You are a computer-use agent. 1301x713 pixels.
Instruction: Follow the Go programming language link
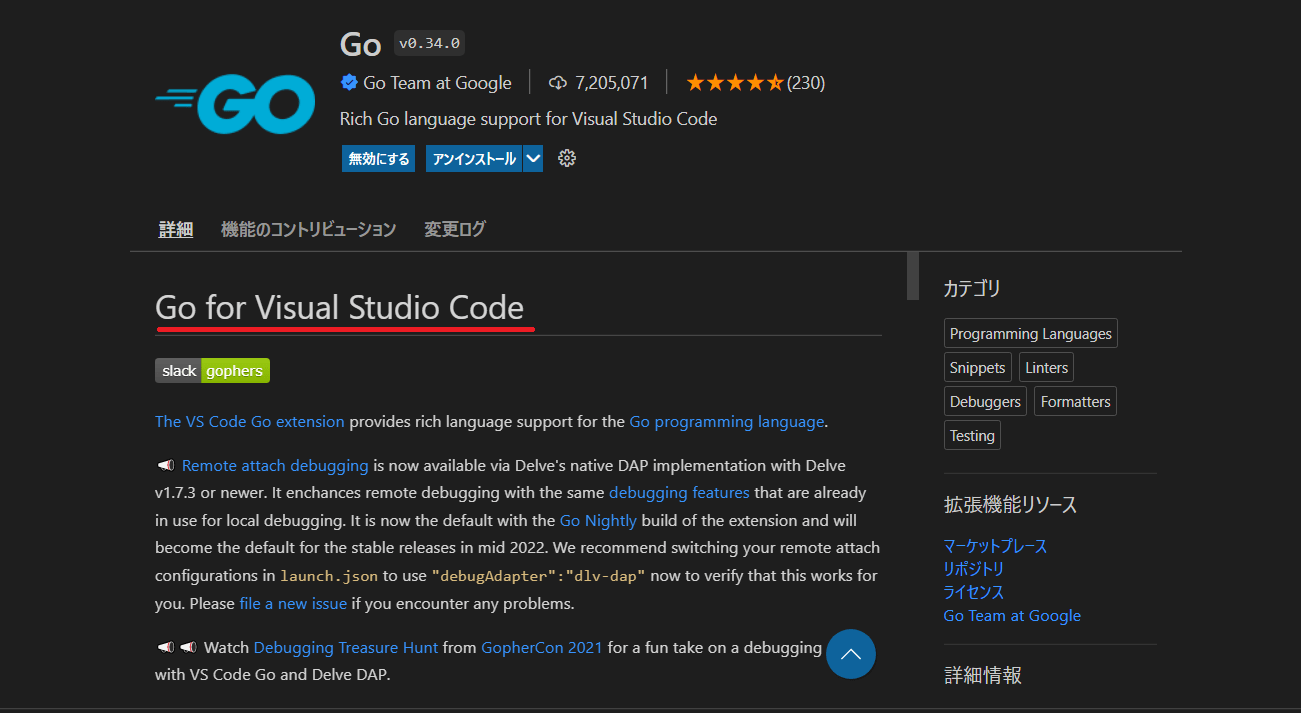click(x=727, y=421)
